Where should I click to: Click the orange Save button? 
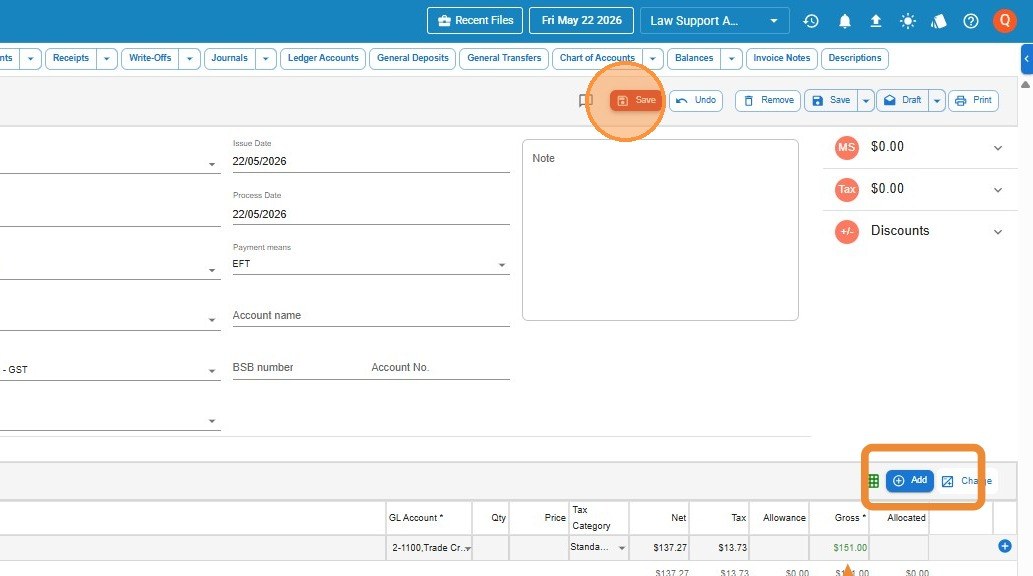click(636, 100)
